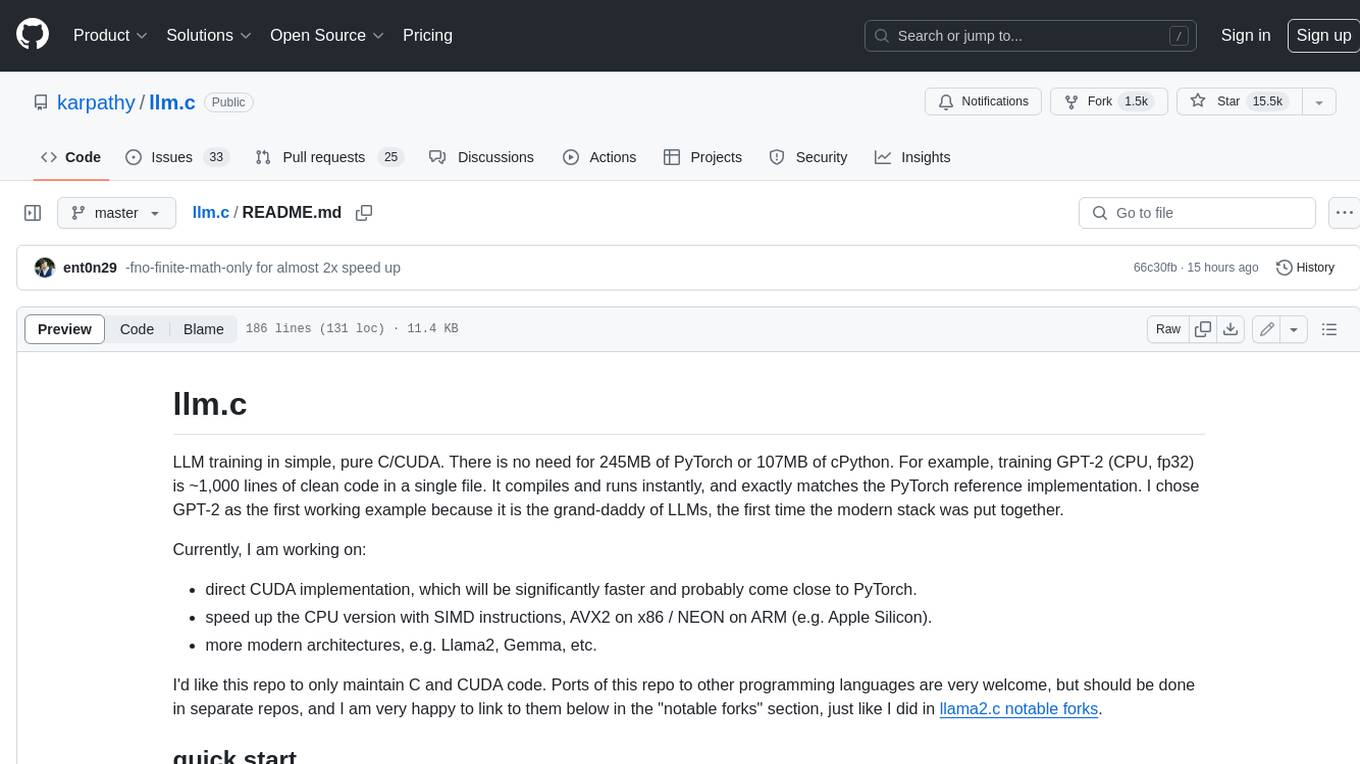Open the llm.c repository title link
Viewport: 1360px width, 764px height.
(172, 102)
